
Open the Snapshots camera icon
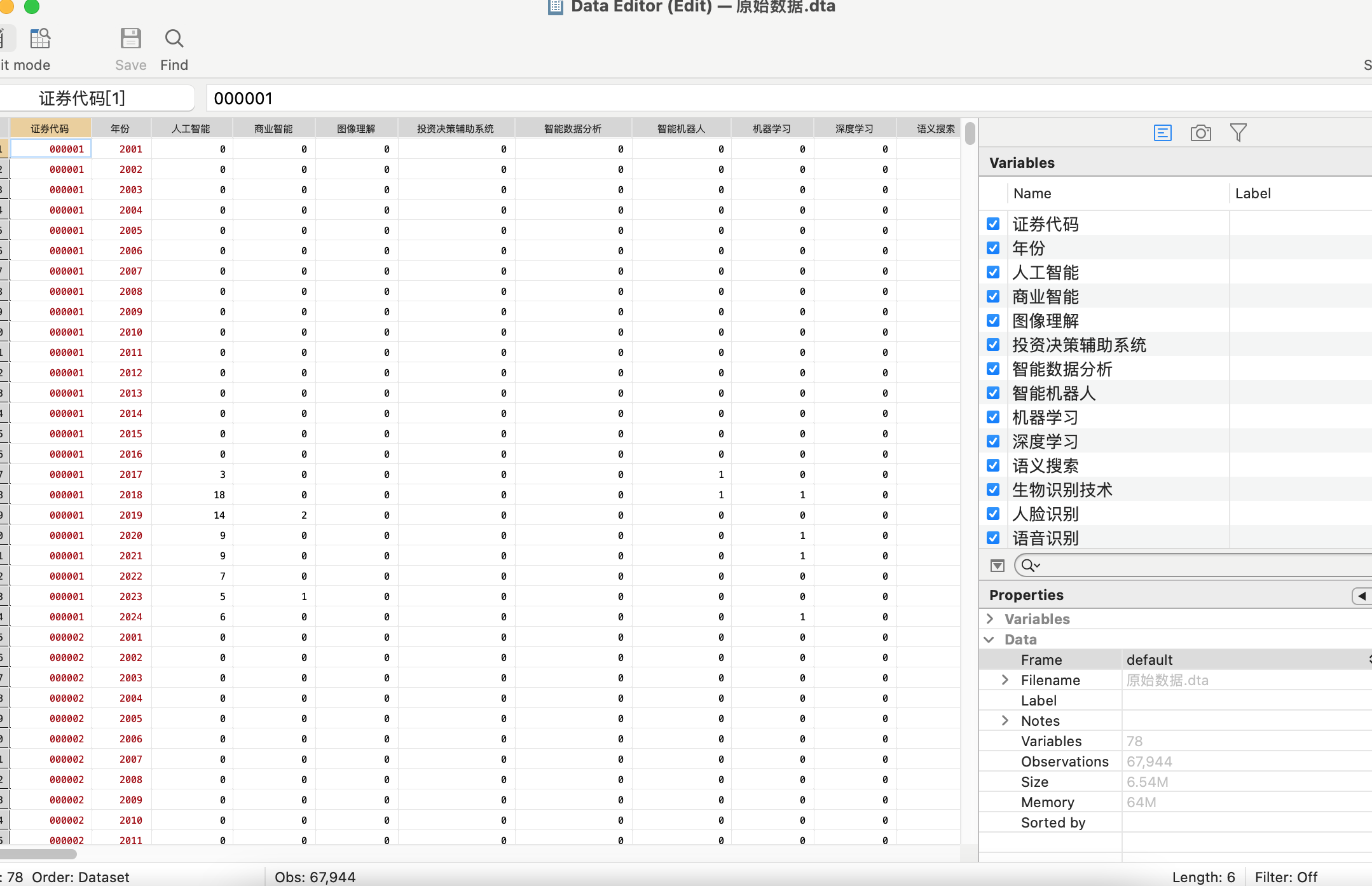[1200, 133]
